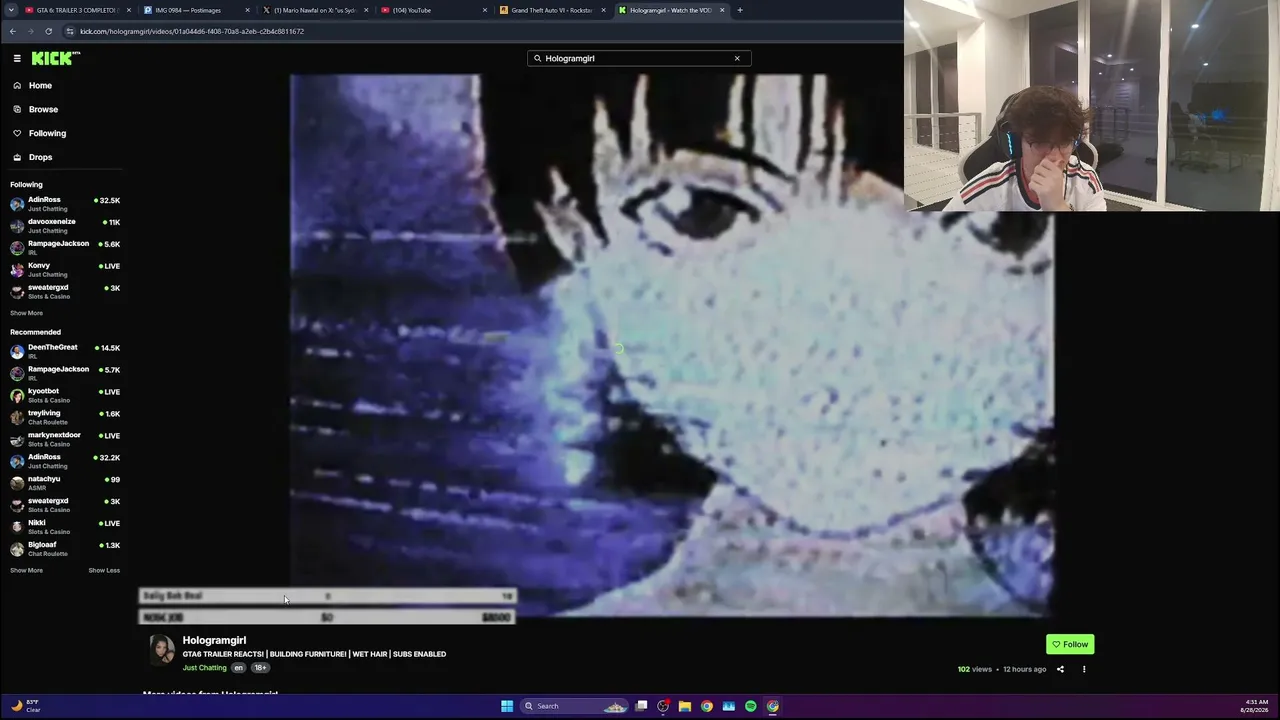Open markynextdoor recommended channel
This screenshot has height=720, width=1280.
(x=65, y=439)
